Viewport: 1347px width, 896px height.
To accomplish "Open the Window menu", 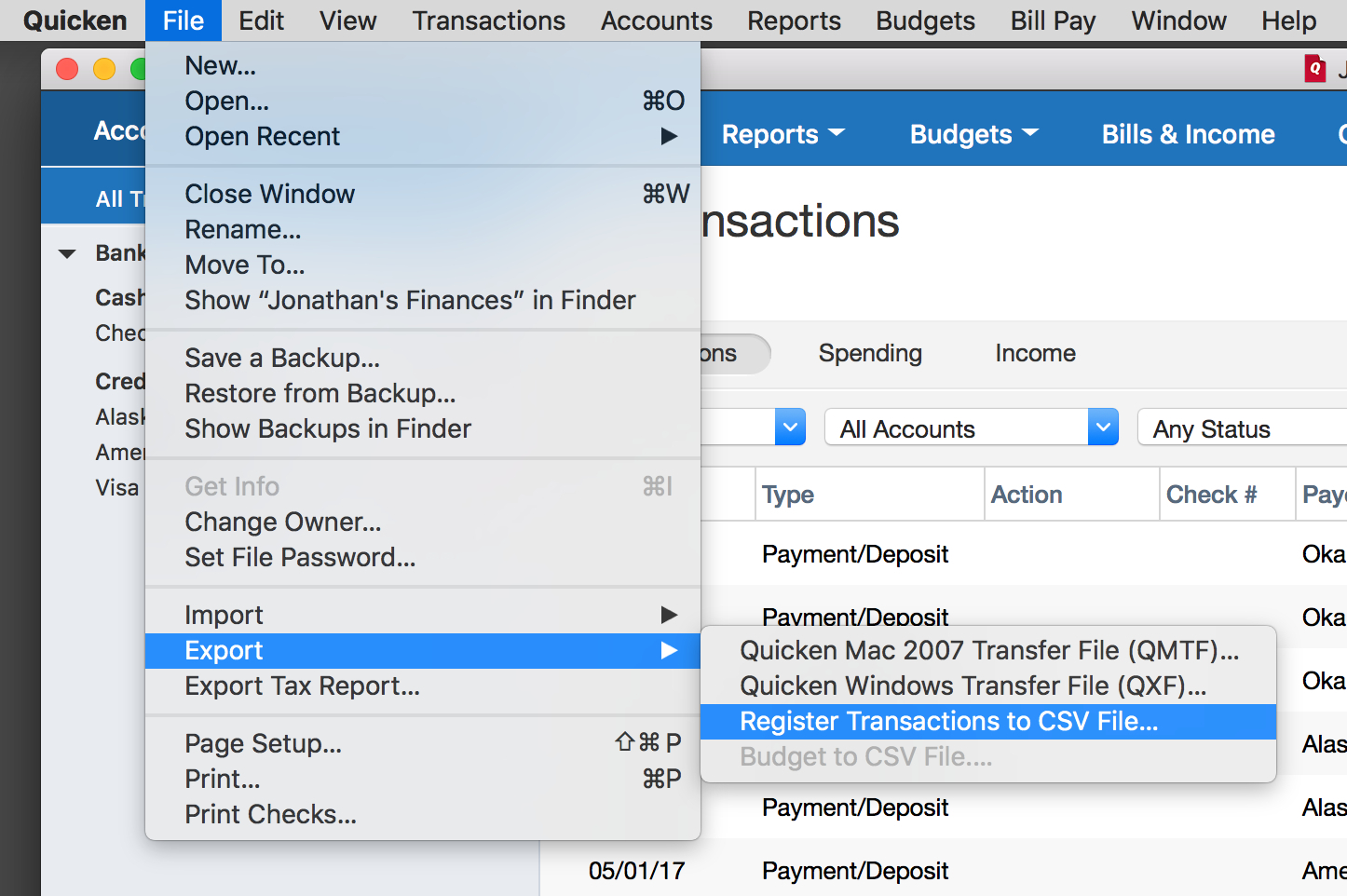I will [1179, 20].
